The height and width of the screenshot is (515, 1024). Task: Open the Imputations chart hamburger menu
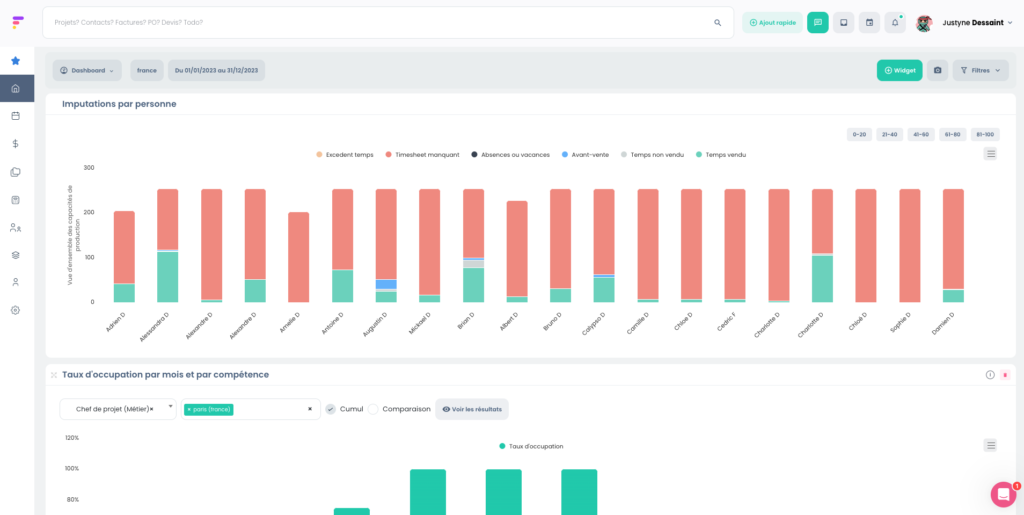coord(990,154)
